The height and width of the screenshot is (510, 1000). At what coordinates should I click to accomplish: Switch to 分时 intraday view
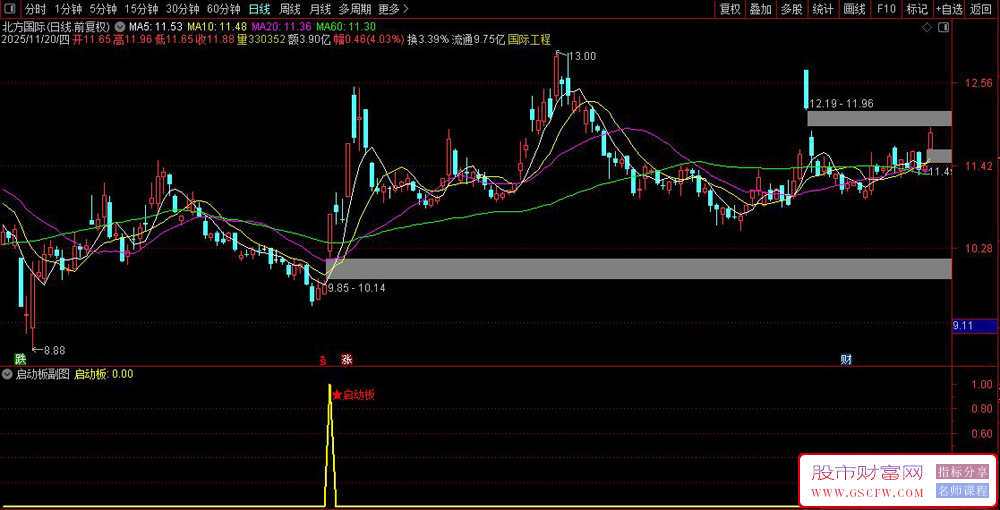(36, 9)
